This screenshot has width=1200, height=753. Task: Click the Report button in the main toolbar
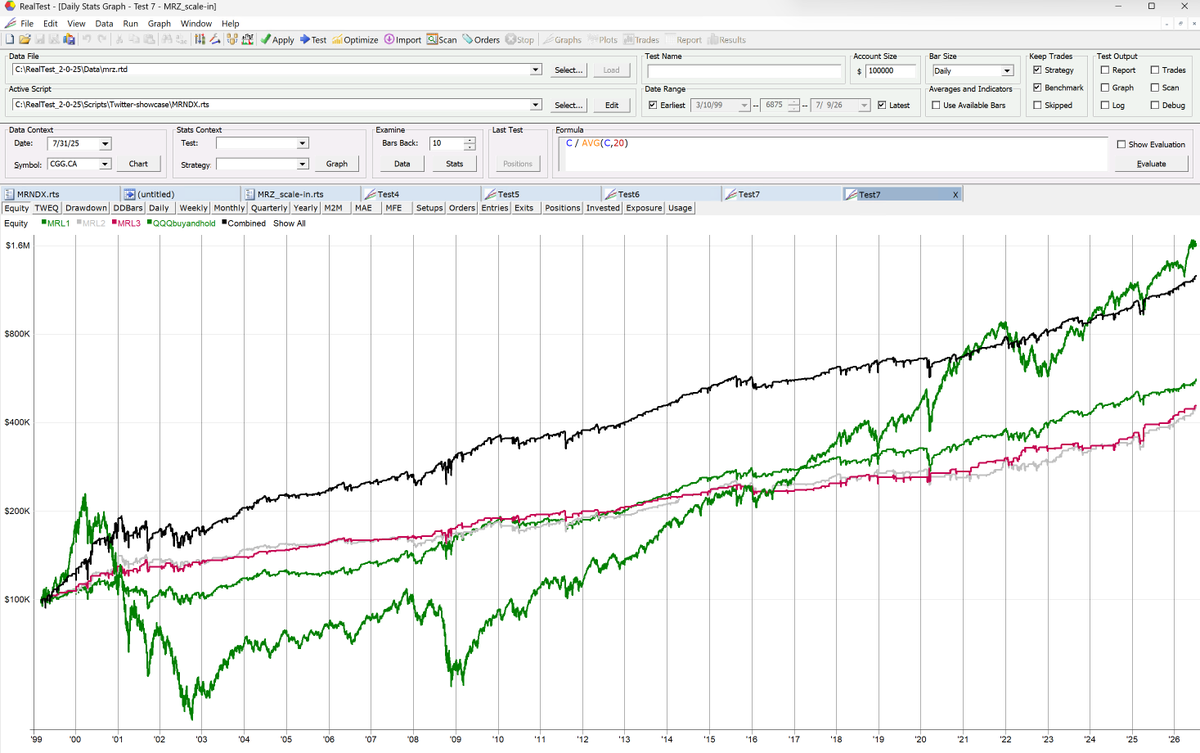(683, 40)
